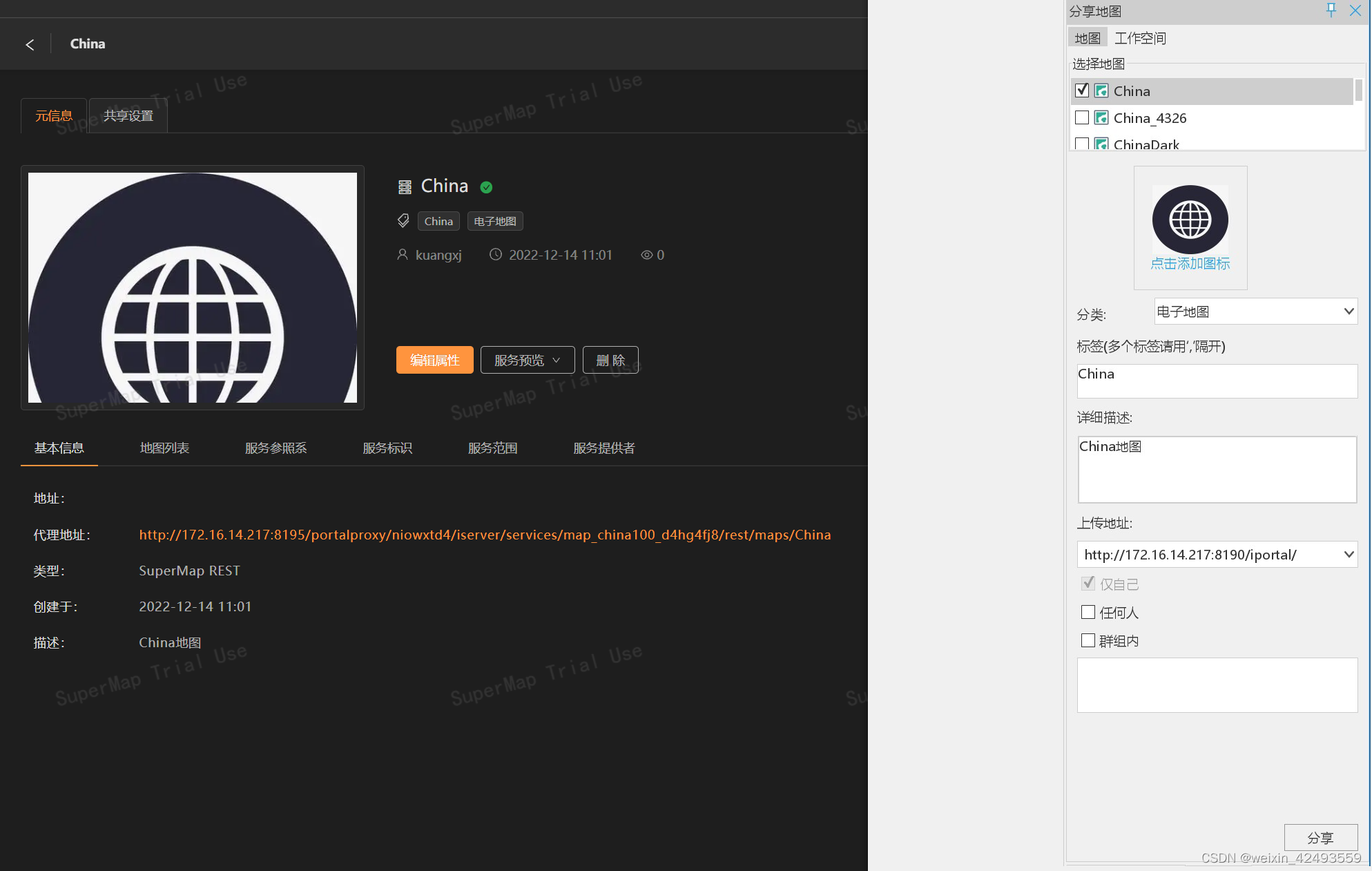The height and width of the screenshot is (871, 1372).
Task: Click the user icon next to kuangxj
Action: click(x=403, y=255)
